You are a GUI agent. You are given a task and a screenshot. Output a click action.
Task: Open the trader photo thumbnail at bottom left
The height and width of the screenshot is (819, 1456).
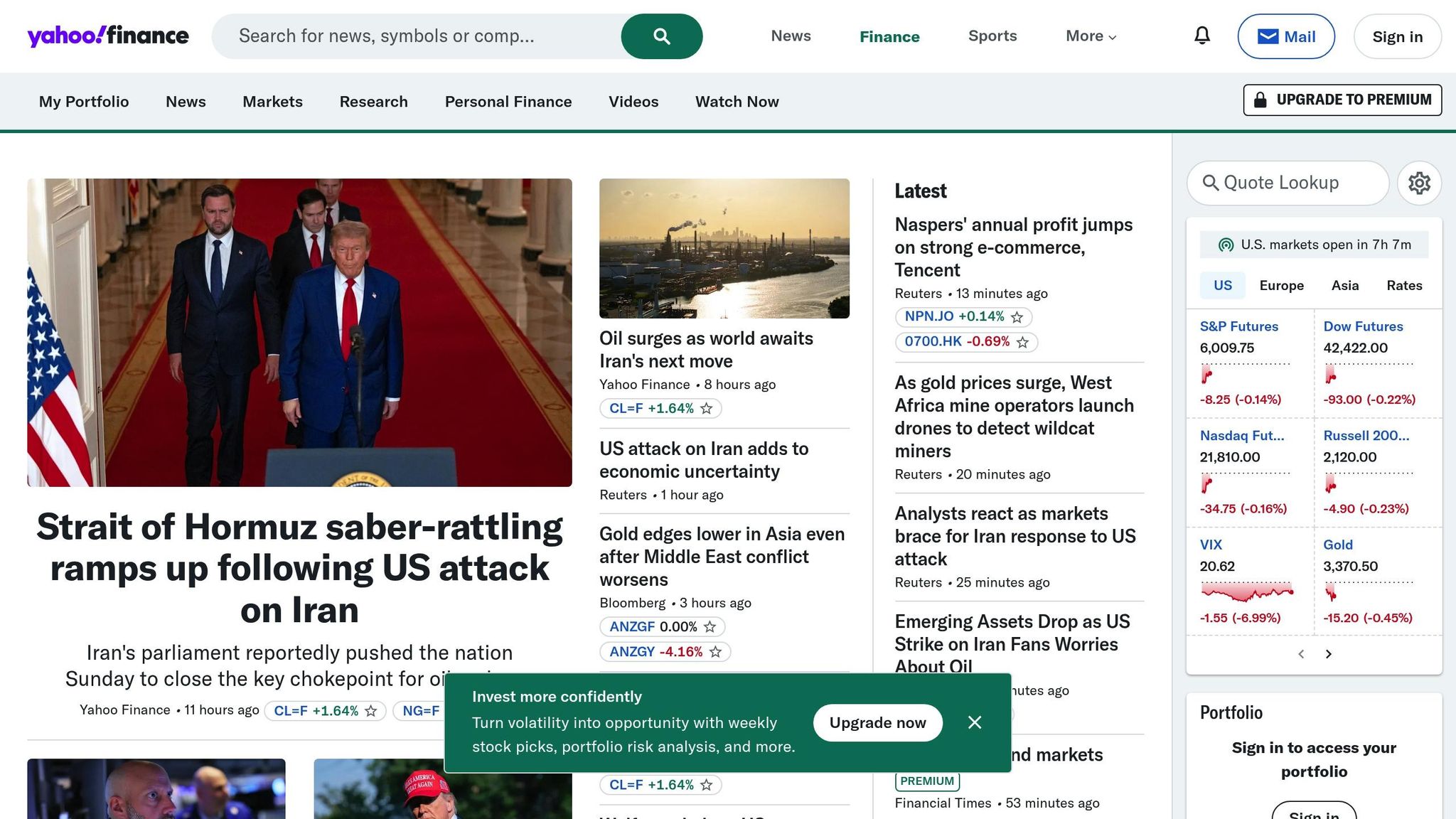[156, 788]
